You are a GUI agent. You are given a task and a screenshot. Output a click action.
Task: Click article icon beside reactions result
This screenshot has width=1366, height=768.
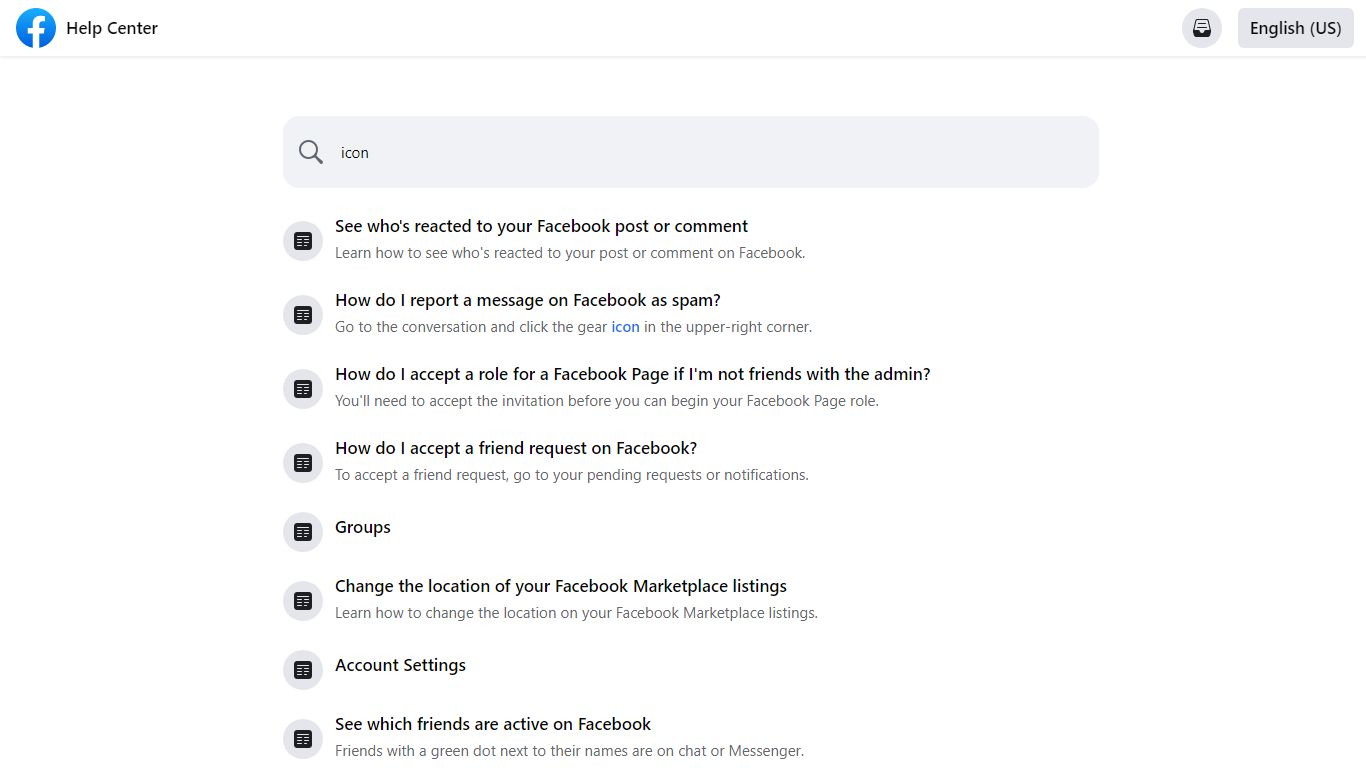(303, 241)
